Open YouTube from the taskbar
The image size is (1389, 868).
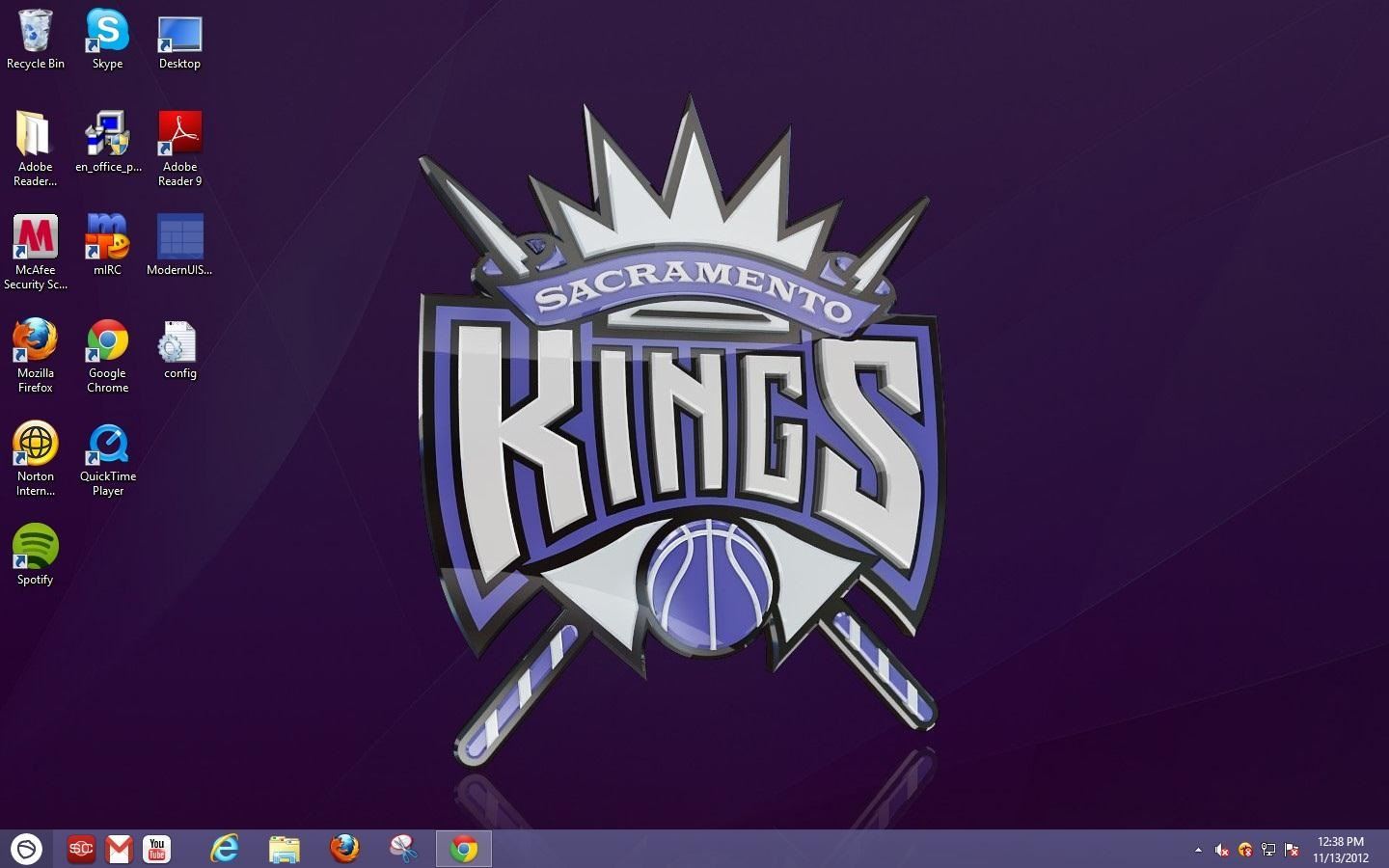tap(156, 849)
